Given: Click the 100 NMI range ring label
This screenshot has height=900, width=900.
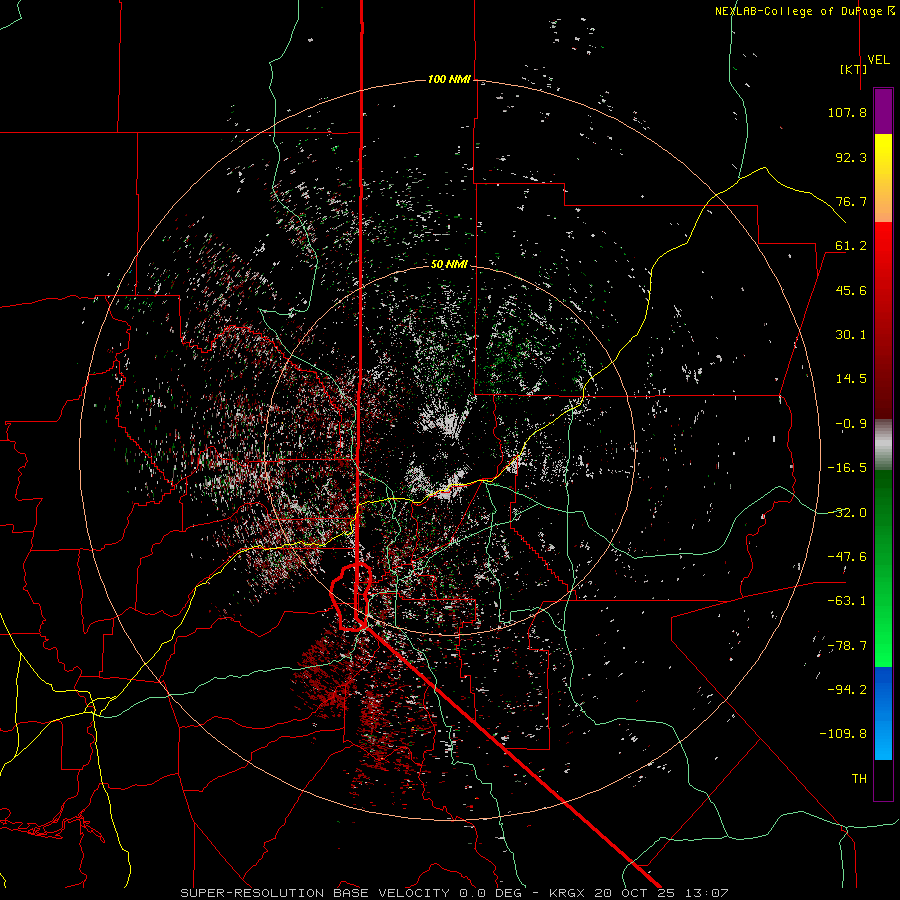Looking at the screenshot, I should [x=449, y=79].
